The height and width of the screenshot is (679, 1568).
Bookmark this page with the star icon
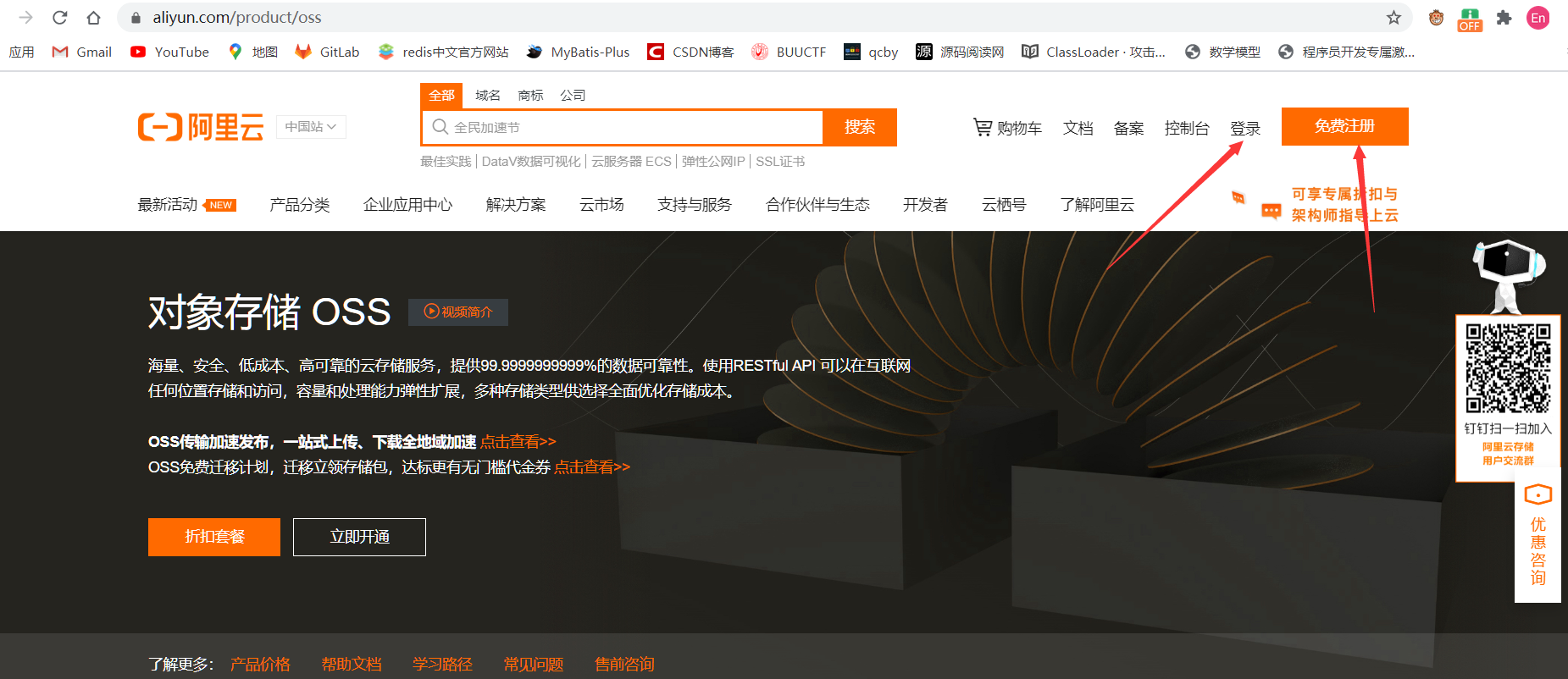tap(1393, 17)
